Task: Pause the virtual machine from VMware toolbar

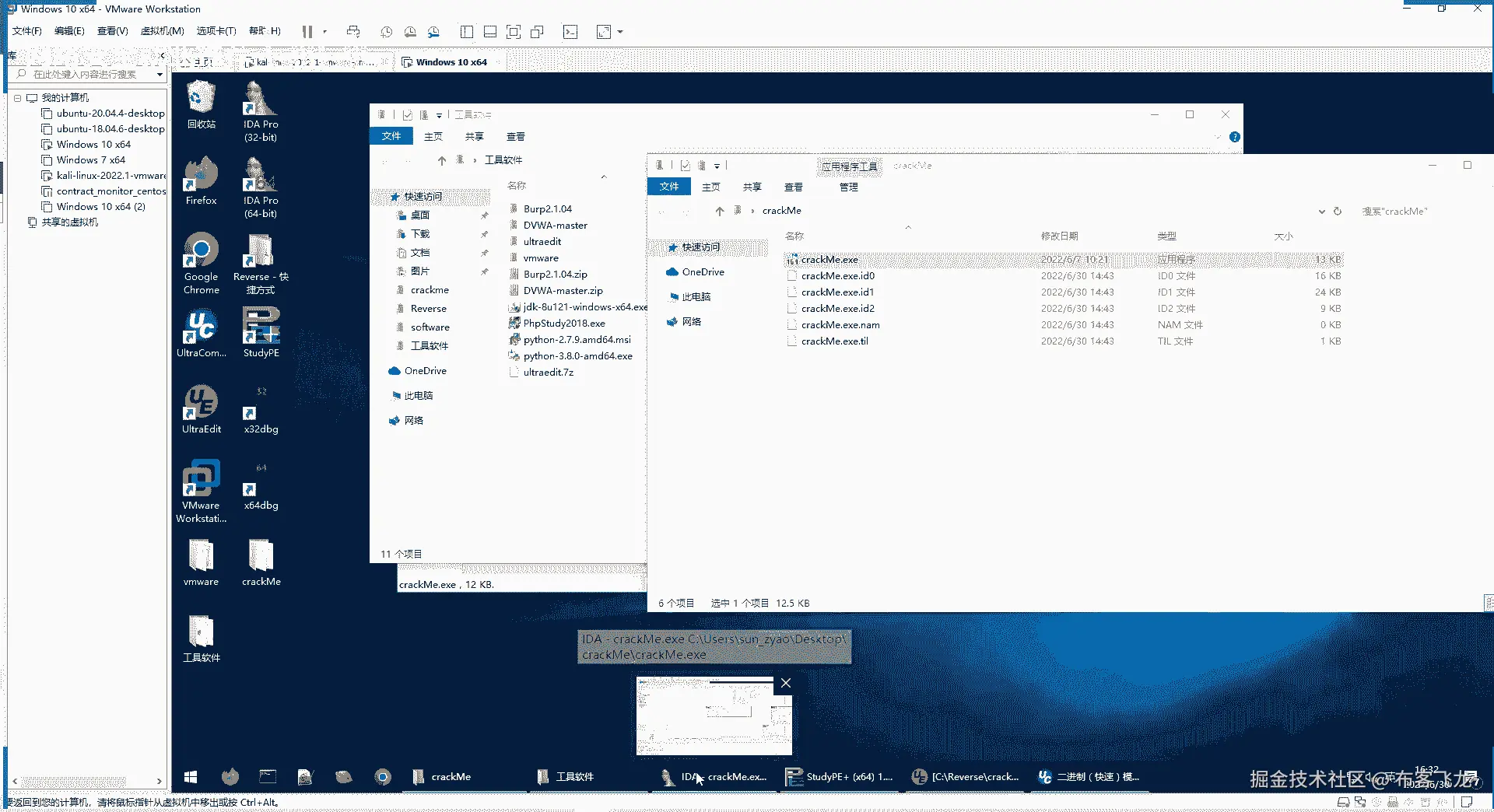Action: [307, 32]
